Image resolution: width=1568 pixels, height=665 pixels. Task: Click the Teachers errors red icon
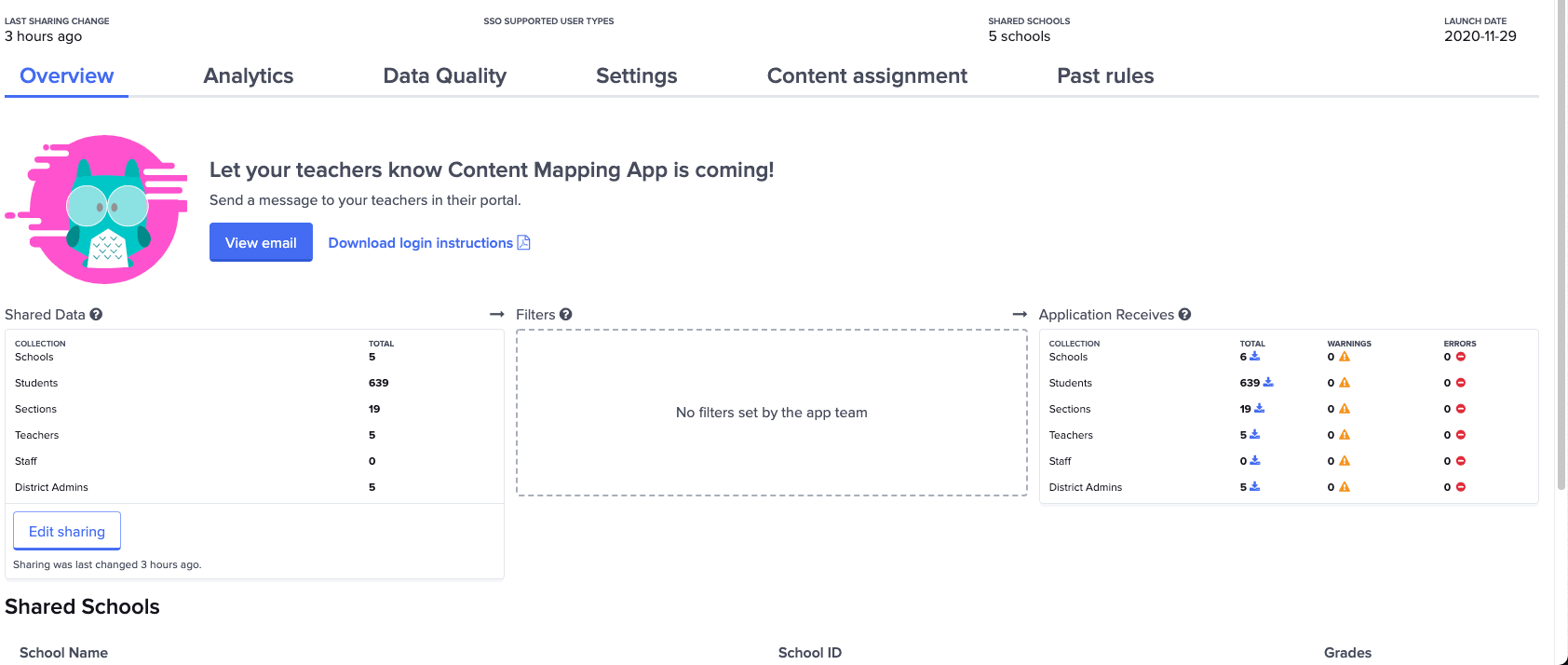coord(1461,435)
